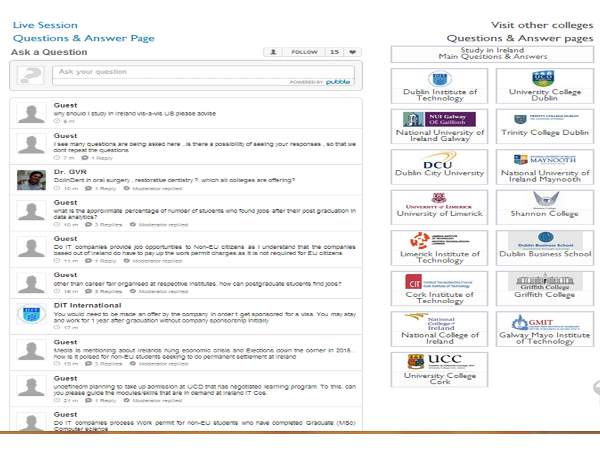600x450 pixels.
Task: Click Dr. GVR's profile photo
Action: click(x=31, y=180)
